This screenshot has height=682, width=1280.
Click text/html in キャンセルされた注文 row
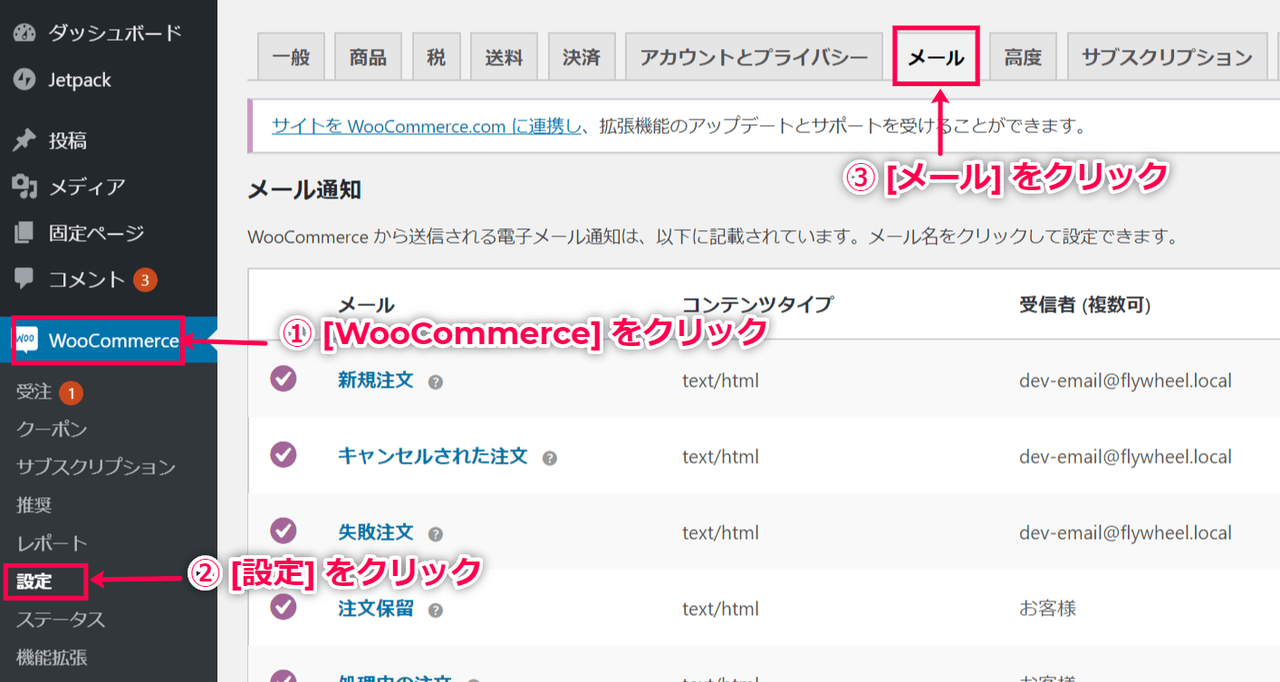click(x=720, y=457)
